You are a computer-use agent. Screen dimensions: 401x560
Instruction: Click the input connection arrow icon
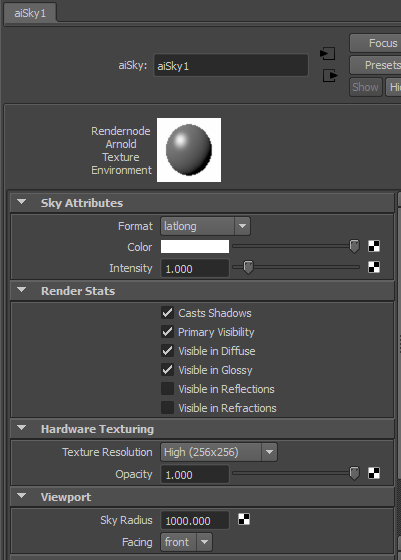pyautogui.click(x=327, y=54)
